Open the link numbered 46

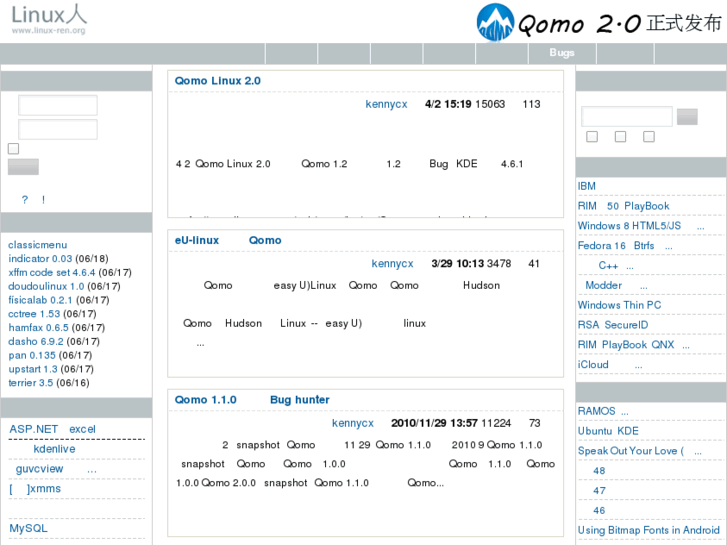pos(599,511)
